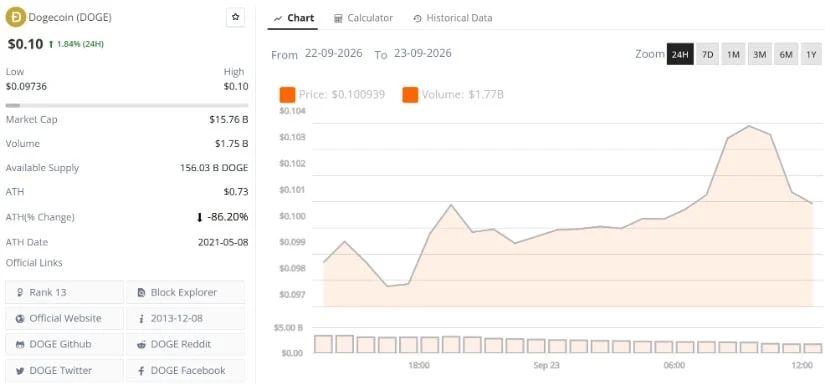Click the Price: $0.100939 legend label
825x384 pixels.
pos(342,95)
